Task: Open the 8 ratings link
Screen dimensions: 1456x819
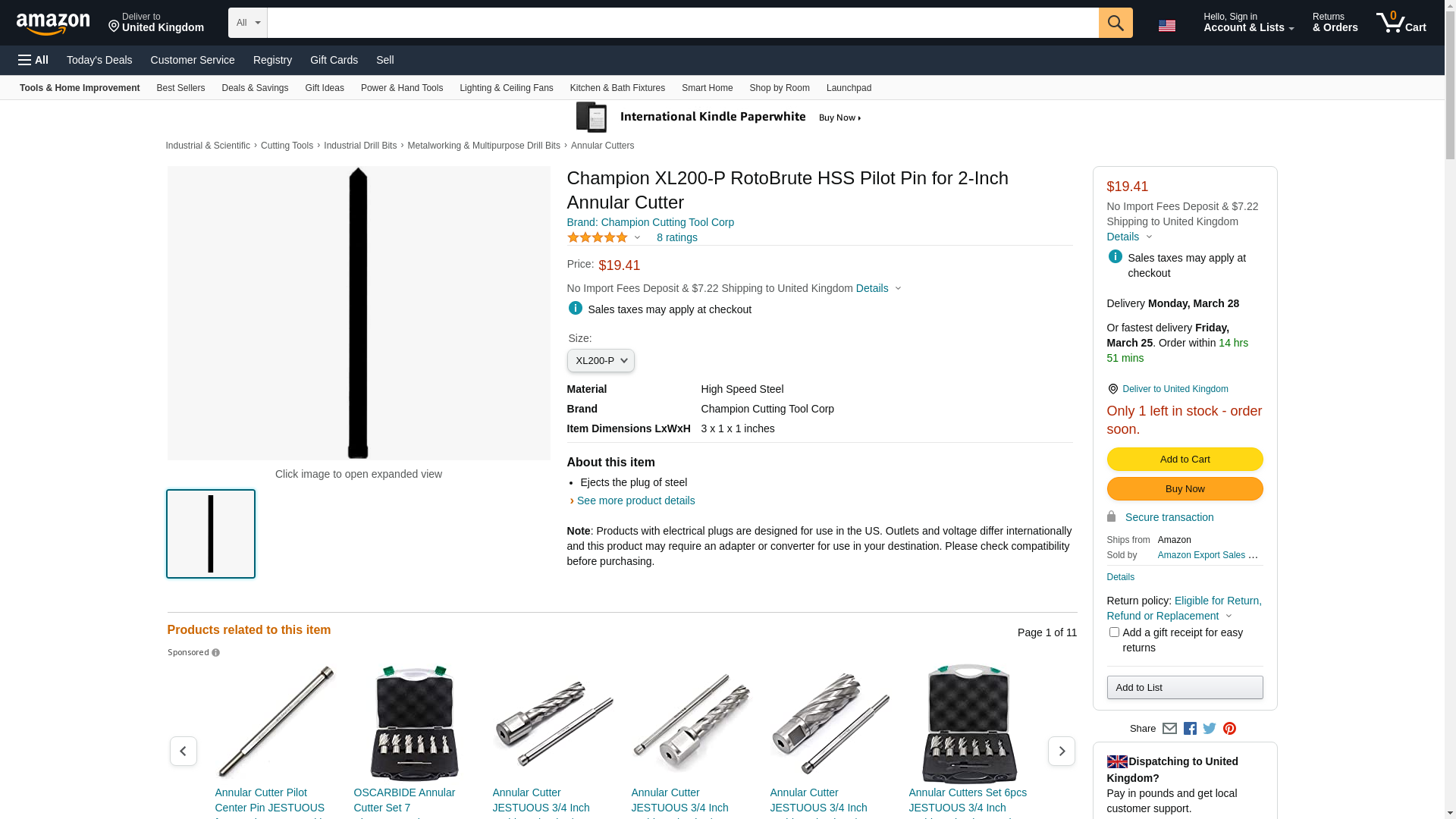Action: pyautogui.click(x=676, y=238)
